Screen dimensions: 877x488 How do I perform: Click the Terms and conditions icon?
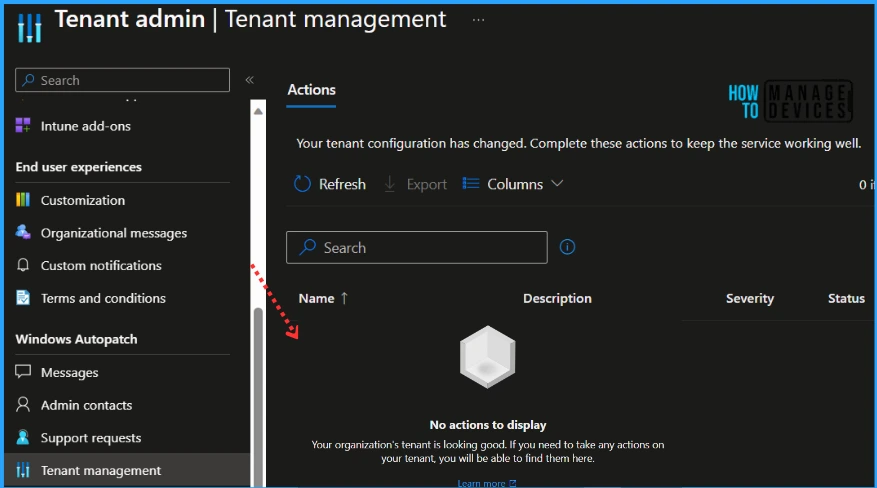pos(23,297)
